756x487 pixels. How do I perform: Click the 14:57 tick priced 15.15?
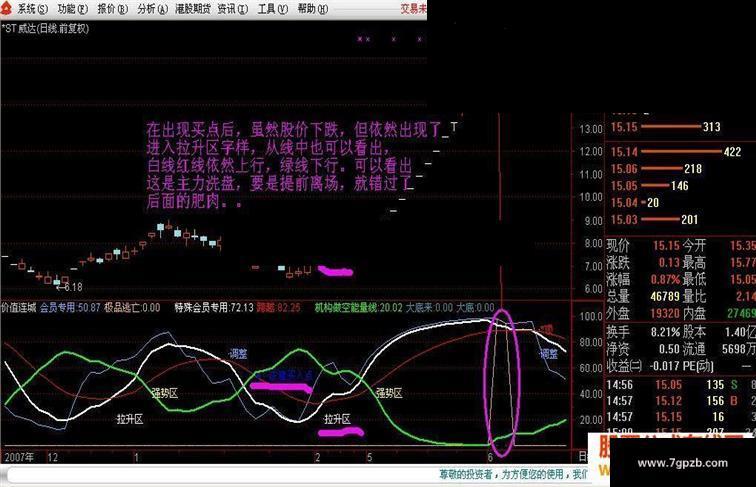(681, 417)
